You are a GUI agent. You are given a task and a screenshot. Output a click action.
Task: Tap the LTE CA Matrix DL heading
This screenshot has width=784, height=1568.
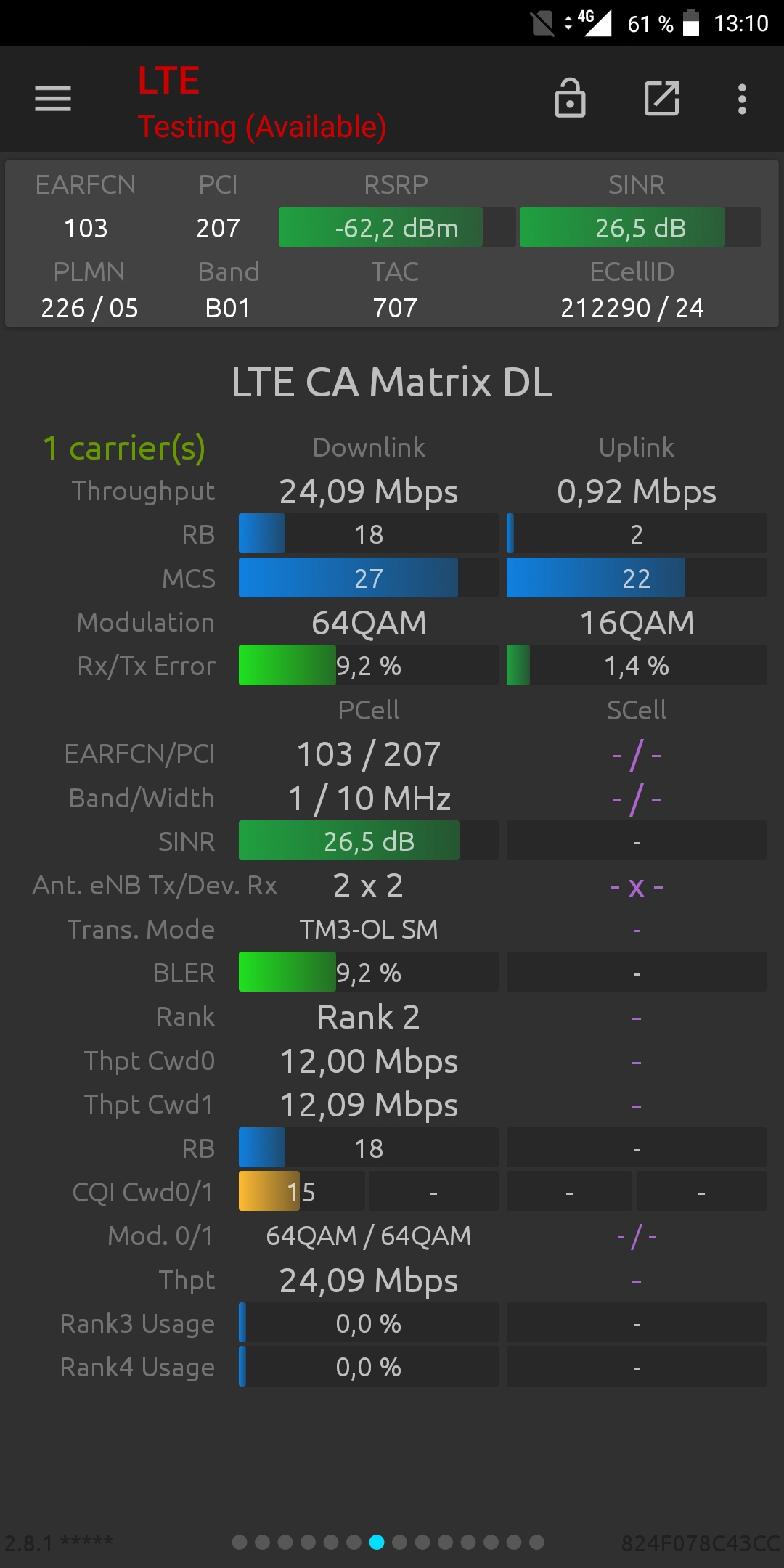pyautogui.click(x=392, y=383)
